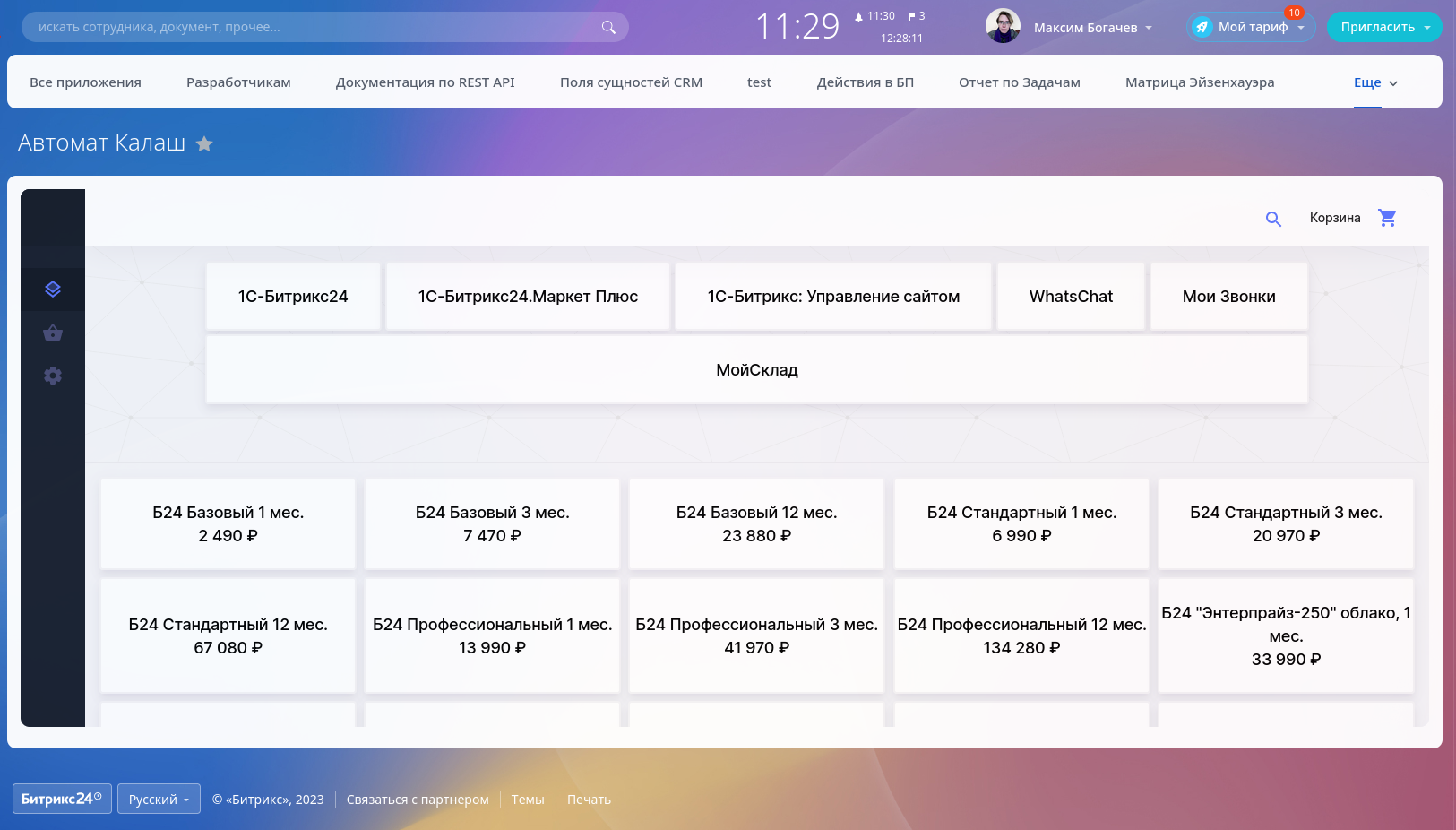Image resolution: width=1456 pixels, height=830 pixels.
Task: Open Поля сущностей CRM tab
Action: [631, 82]
